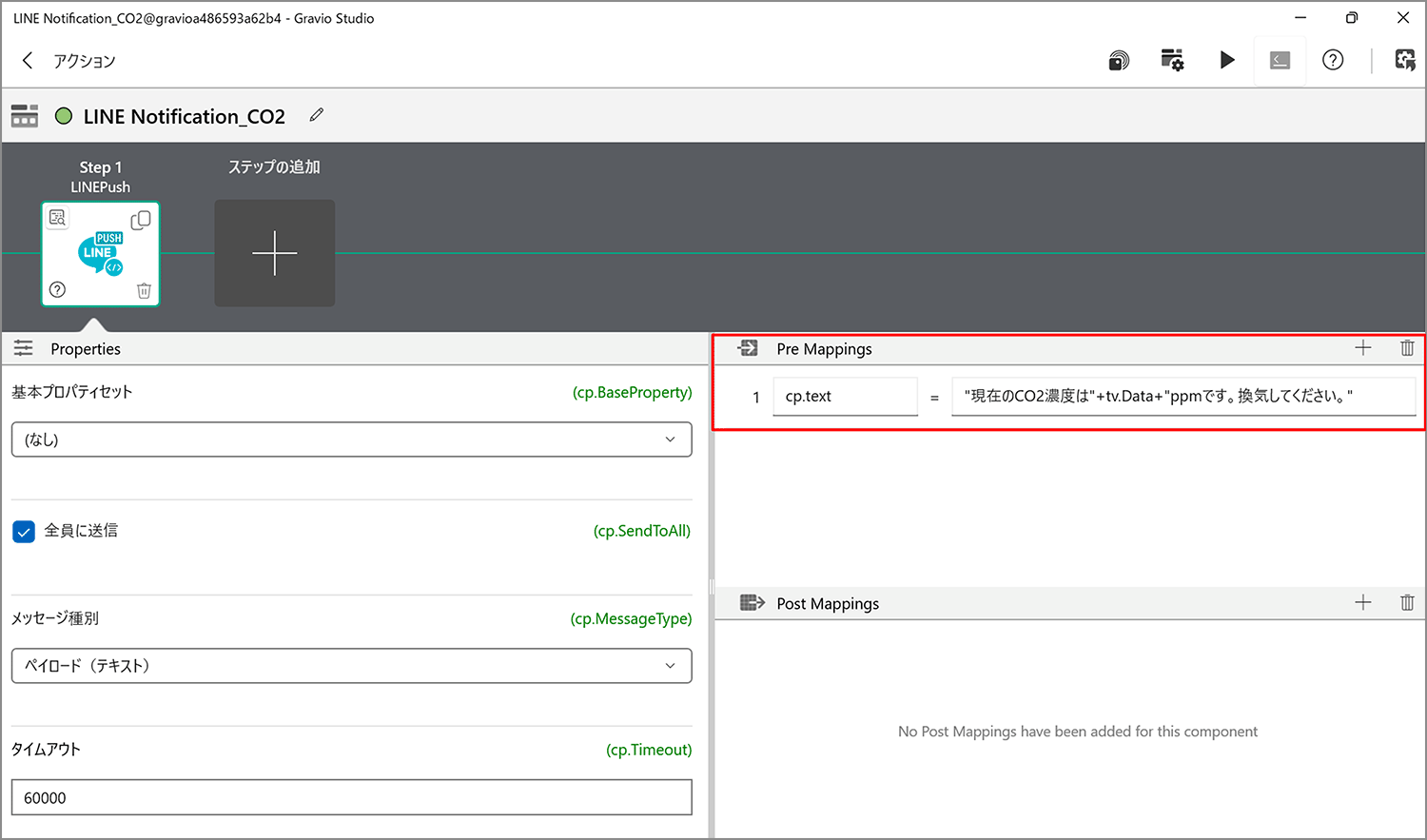Click the Properties panel title
The width and height of the screenshot is (1427, 840).
(86, 349)
